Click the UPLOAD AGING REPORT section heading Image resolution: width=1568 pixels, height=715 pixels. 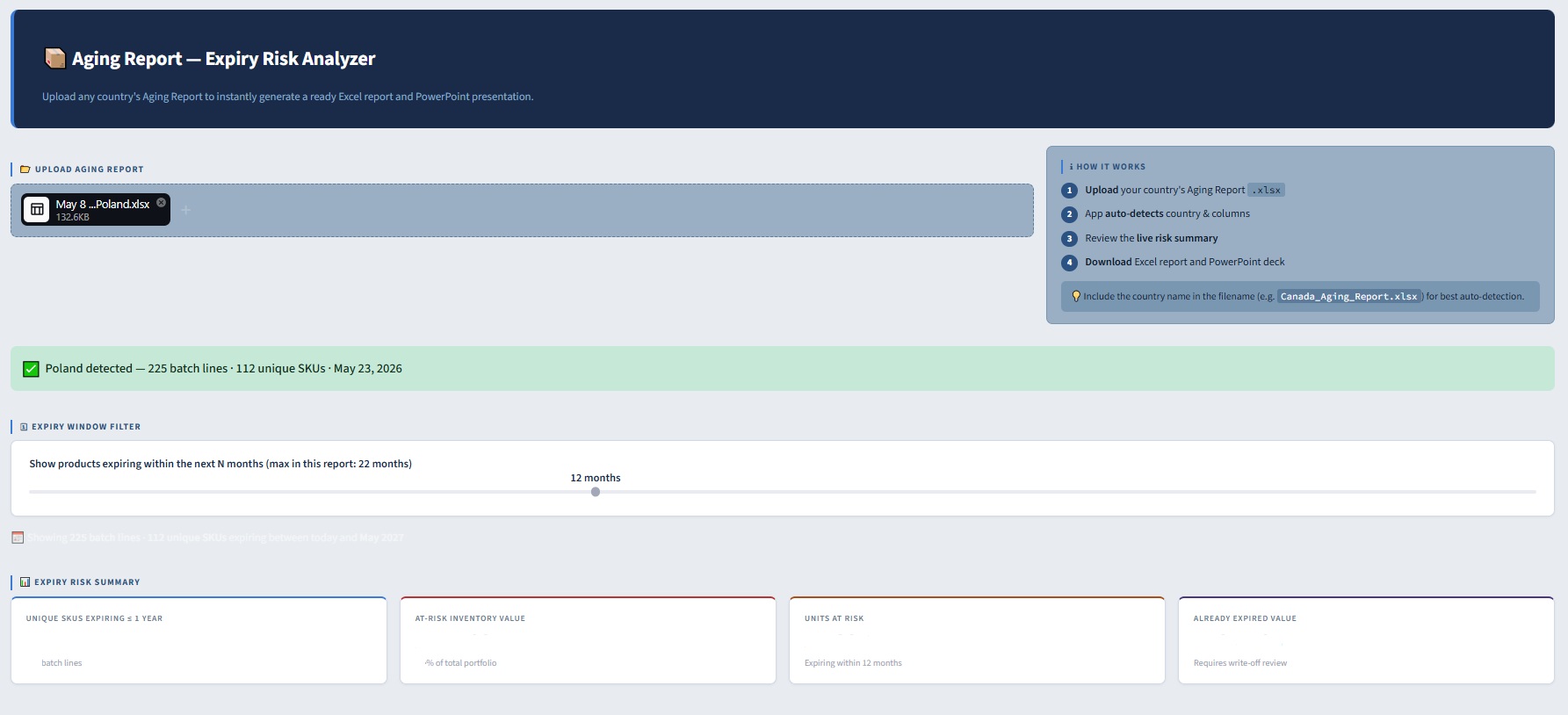click(89, 170)
